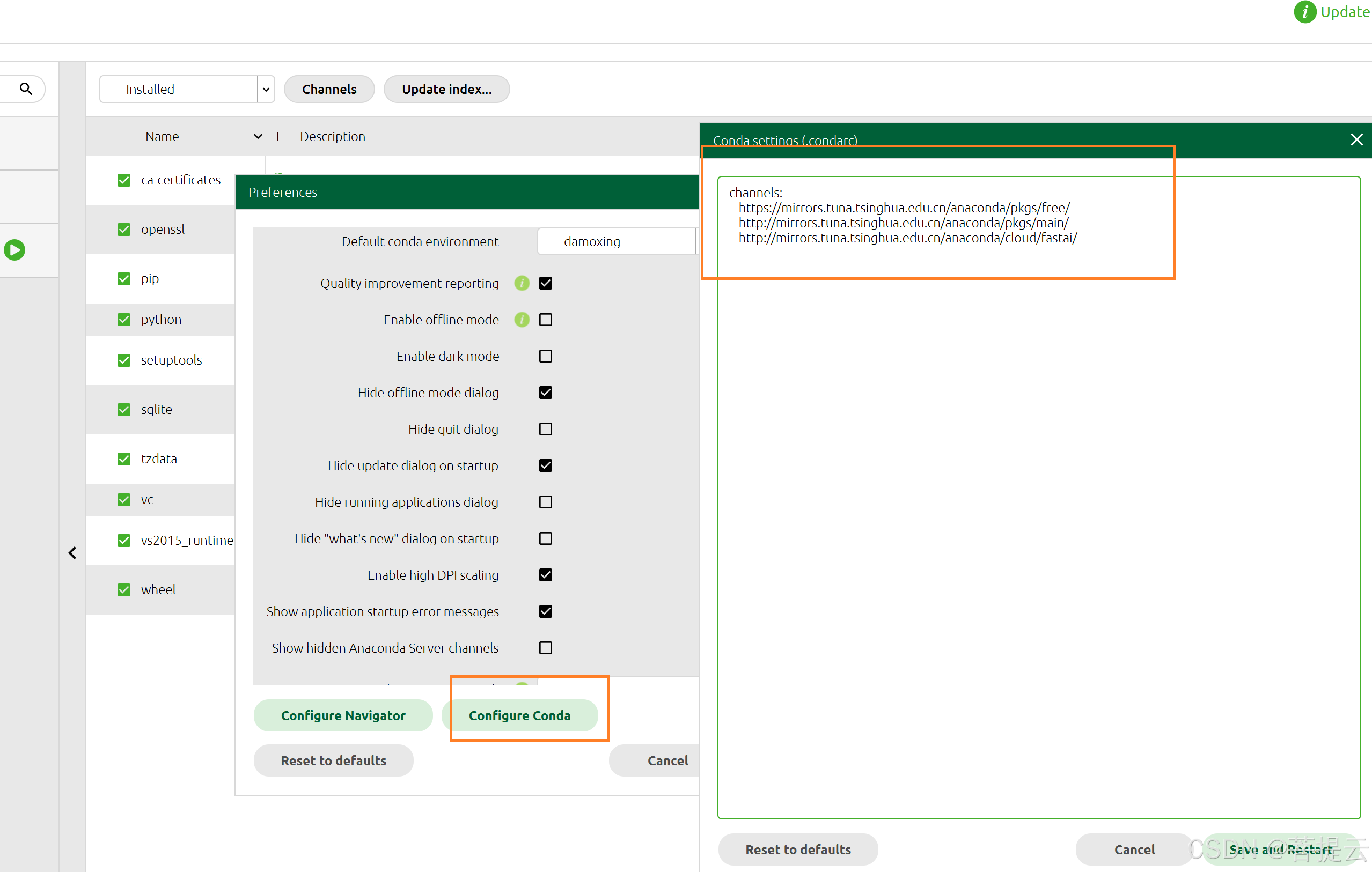This screenshot has height=872, width=1372.
Task: Click the Channels button
Action: (329, 90)
